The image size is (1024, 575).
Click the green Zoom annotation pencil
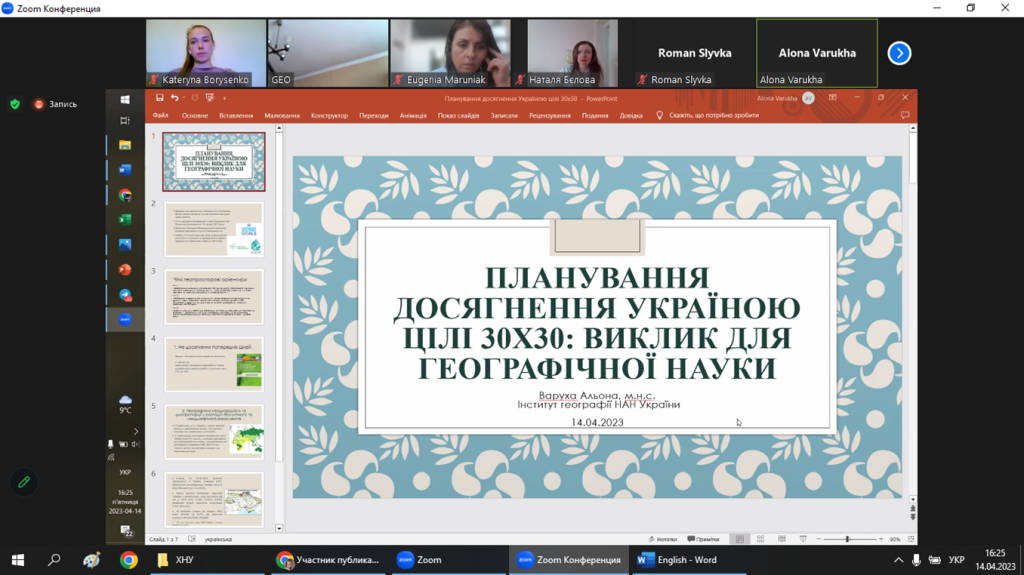[x=24, y=482]
